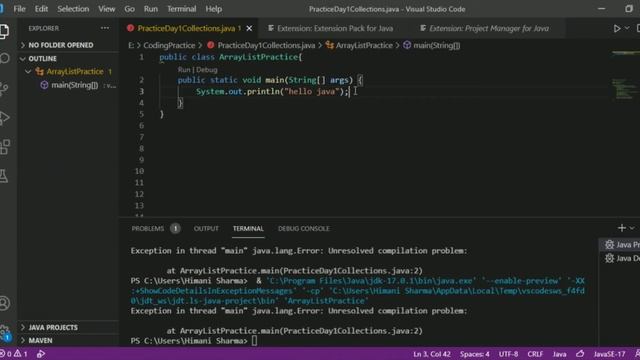
Task: Open the Manage gear with update badge
Action: [x=5, y=332]
